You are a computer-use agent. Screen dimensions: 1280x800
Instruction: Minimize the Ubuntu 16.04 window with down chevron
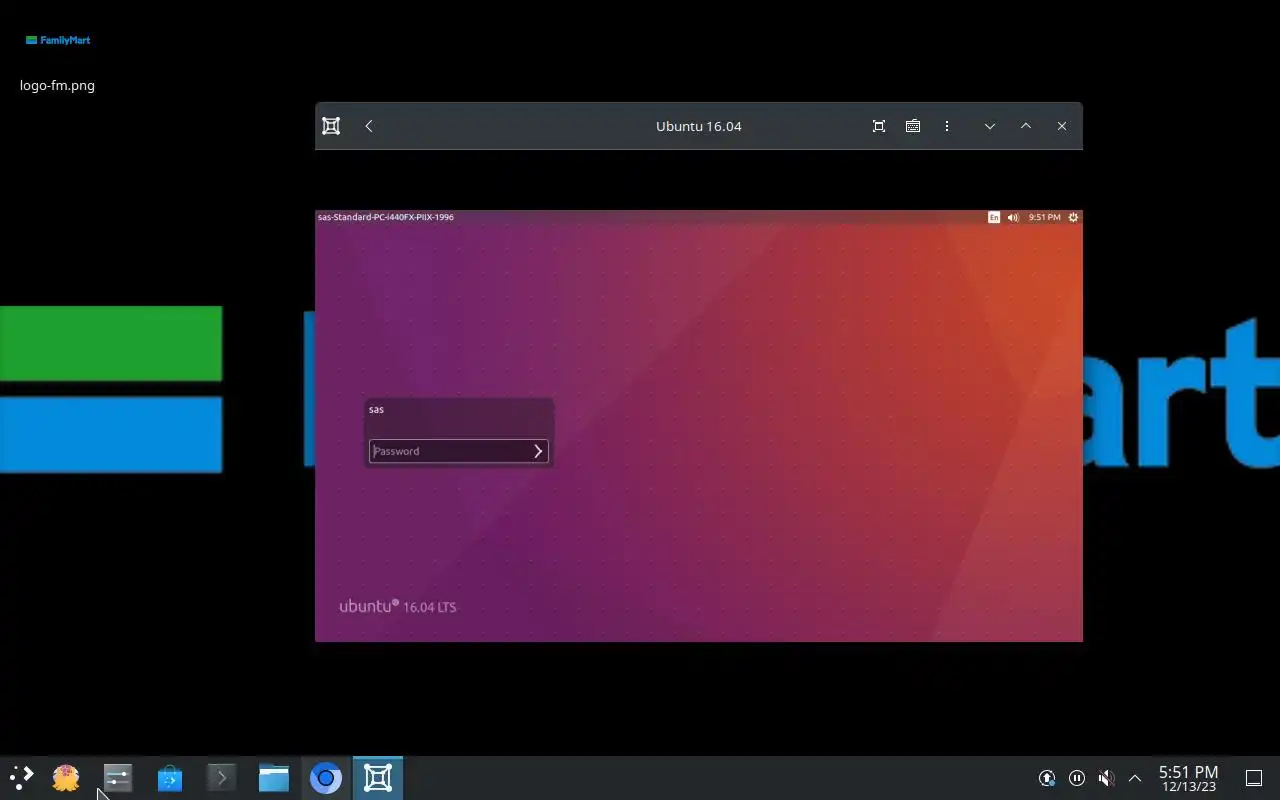(x=990, y=126)
